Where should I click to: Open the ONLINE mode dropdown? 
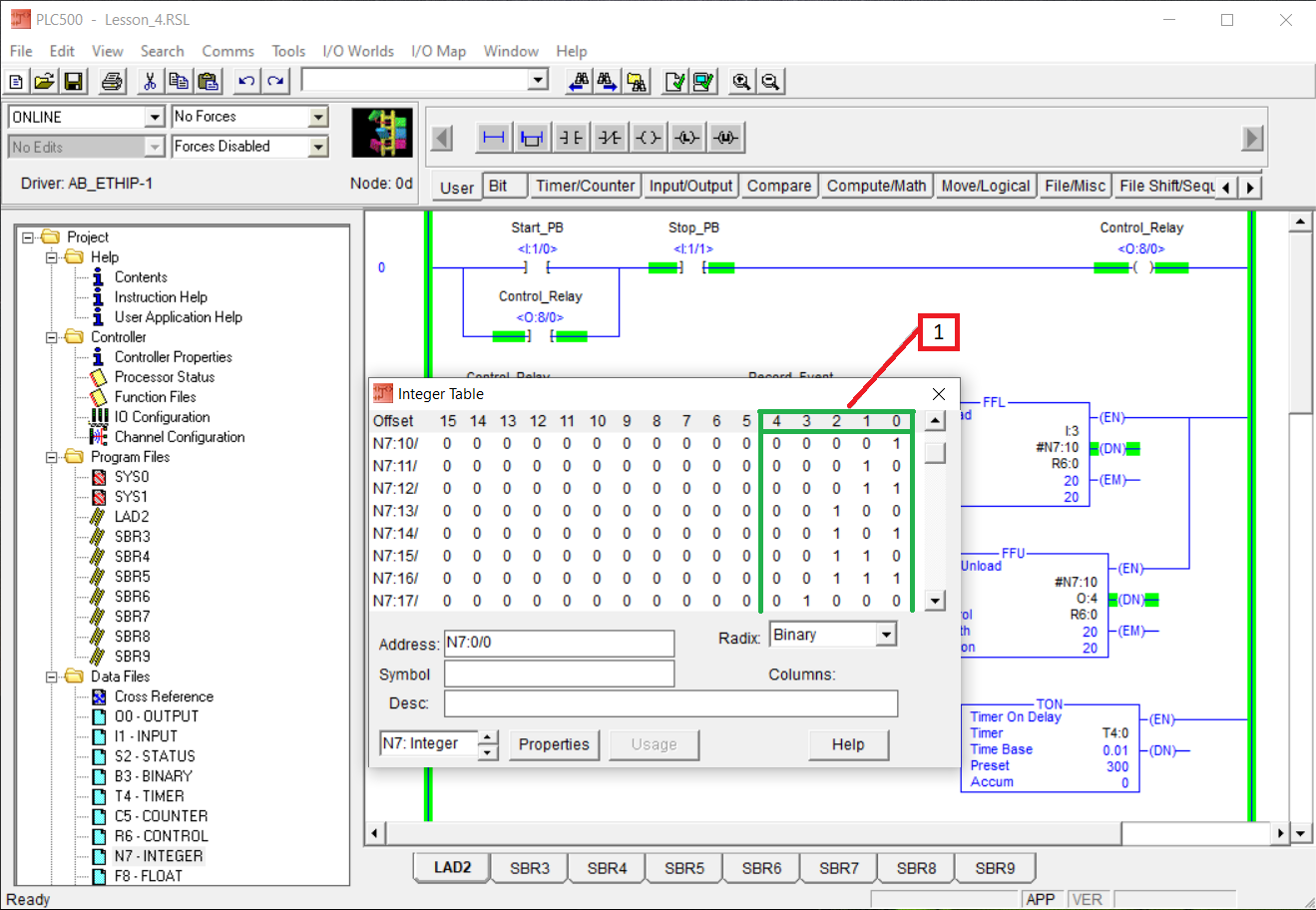point(155,118)
